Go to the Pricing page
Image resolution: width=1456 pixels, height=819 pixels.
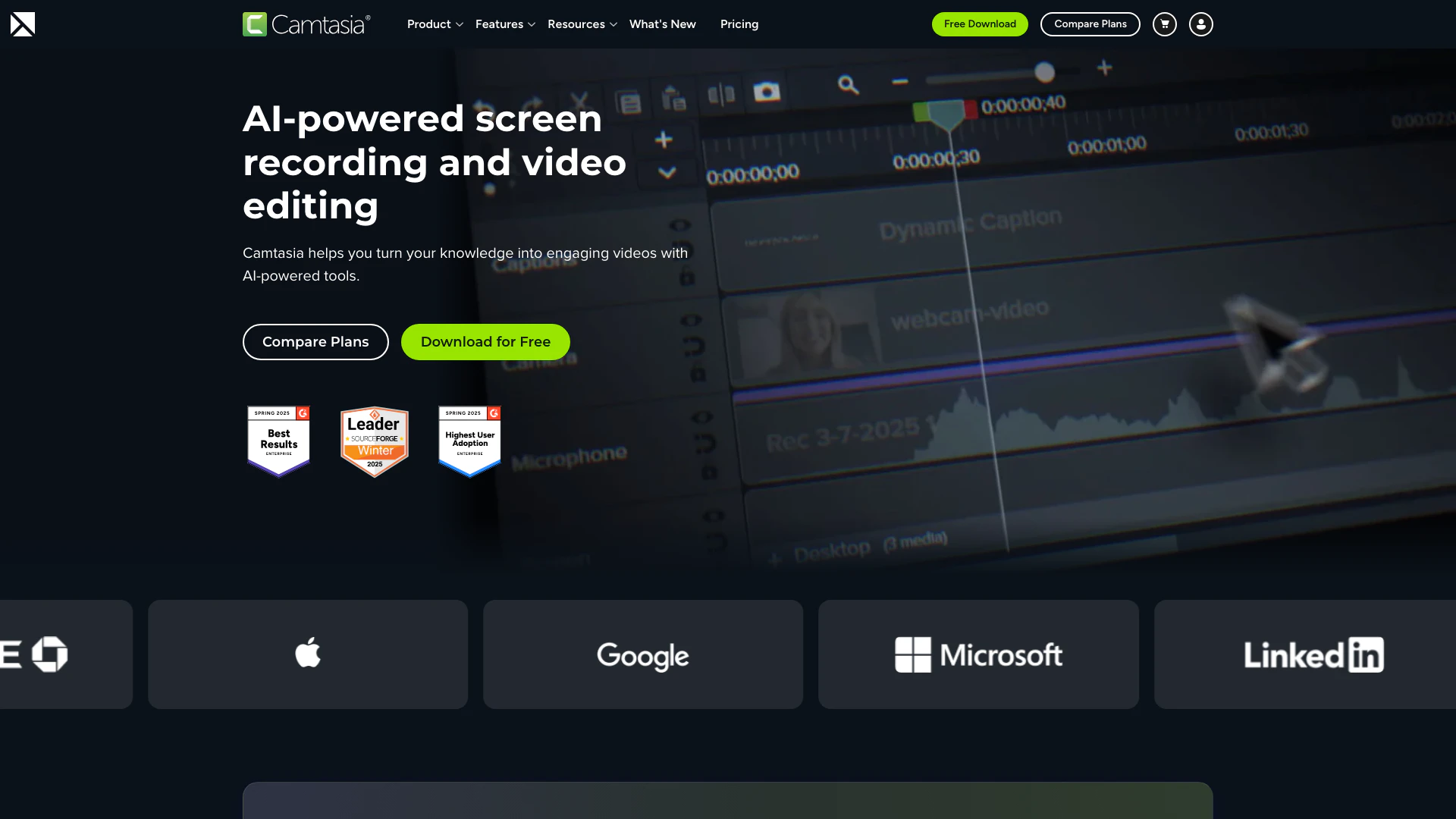pos(739,24)
